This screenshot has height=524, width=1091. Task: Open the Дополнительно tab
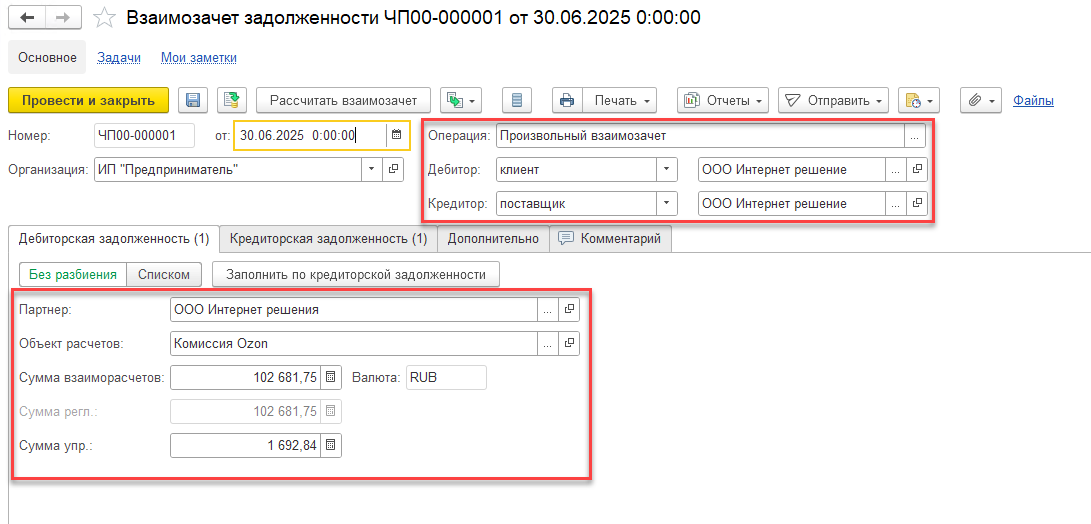tap(493, 239)
